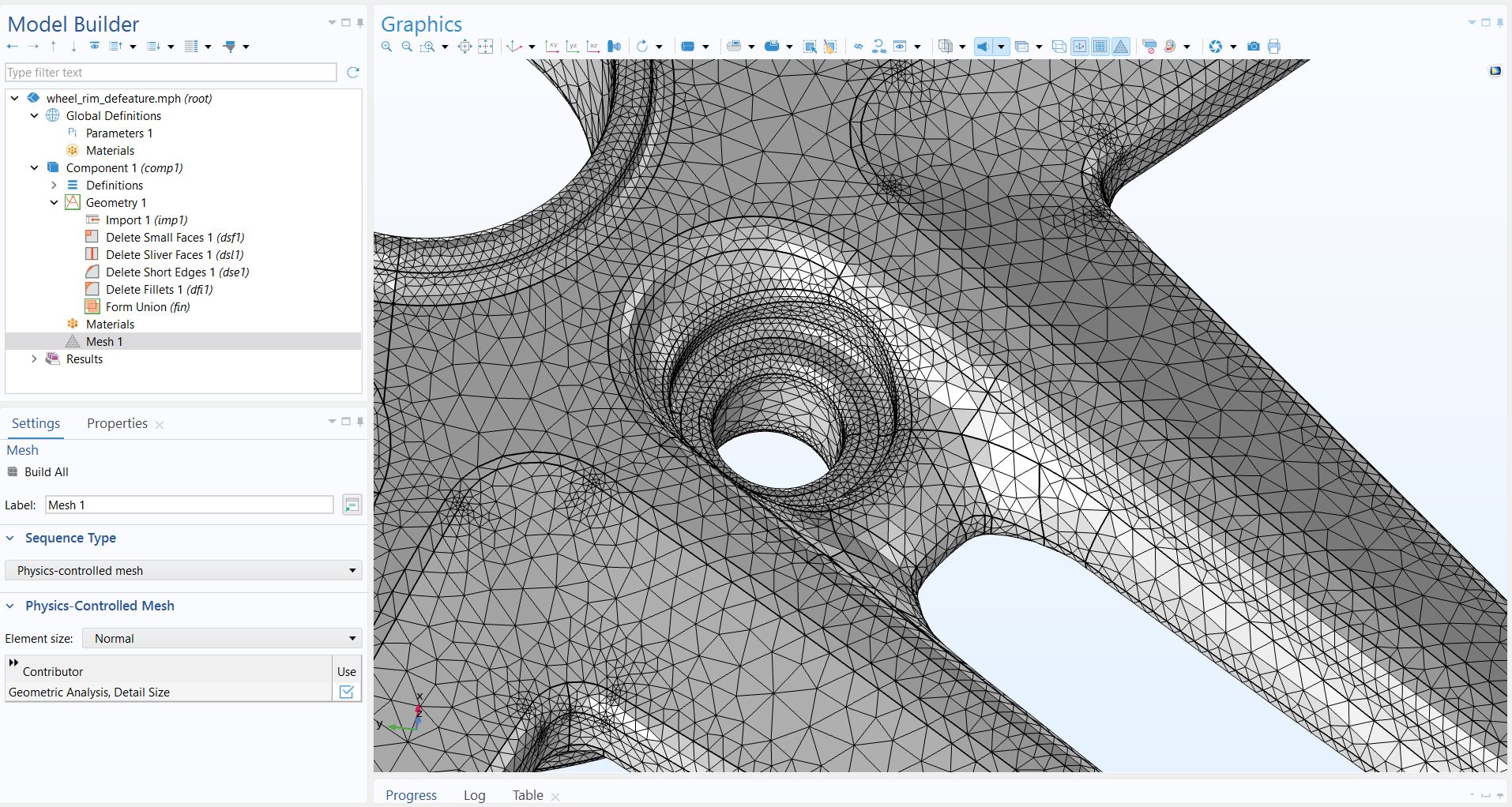This screenshot has height=807, width=1512.
Task: Click the double-arrow icon above Contributor
Action: [13, 662]
